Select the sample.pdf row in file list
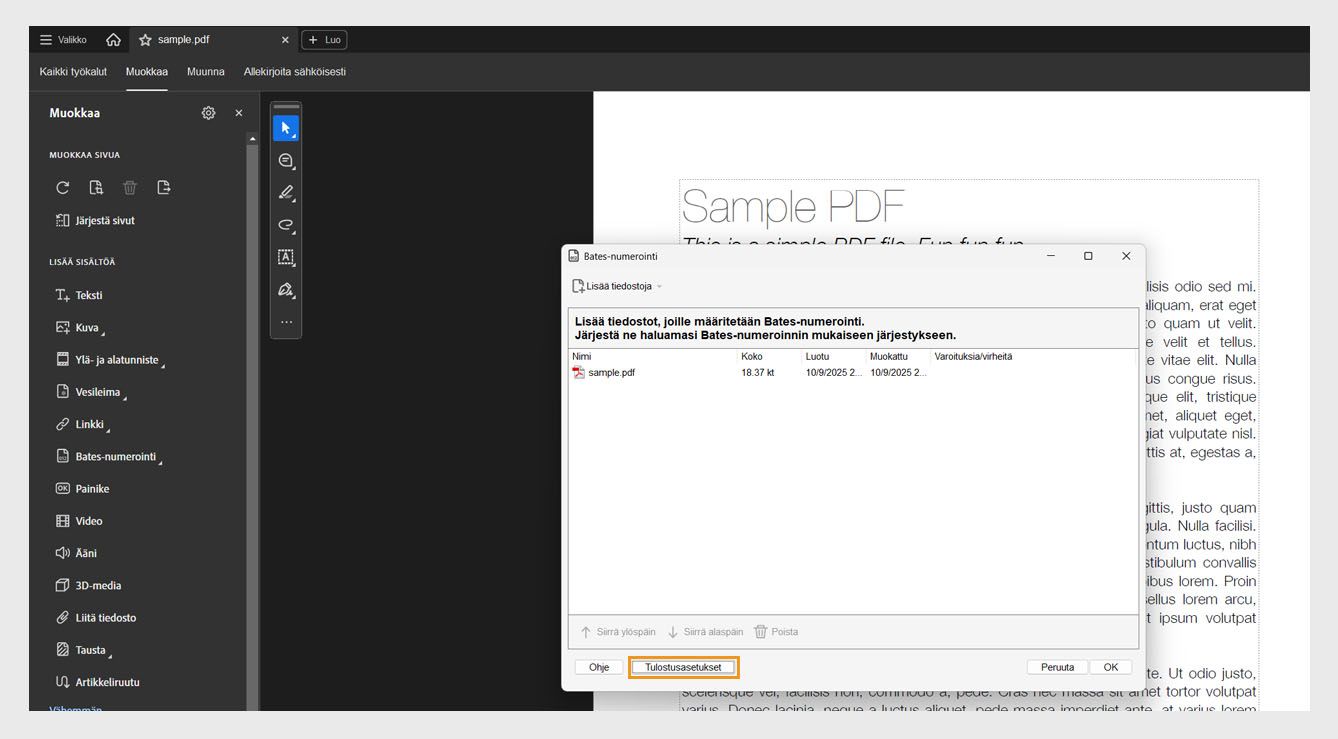 (x=853, y=373)
